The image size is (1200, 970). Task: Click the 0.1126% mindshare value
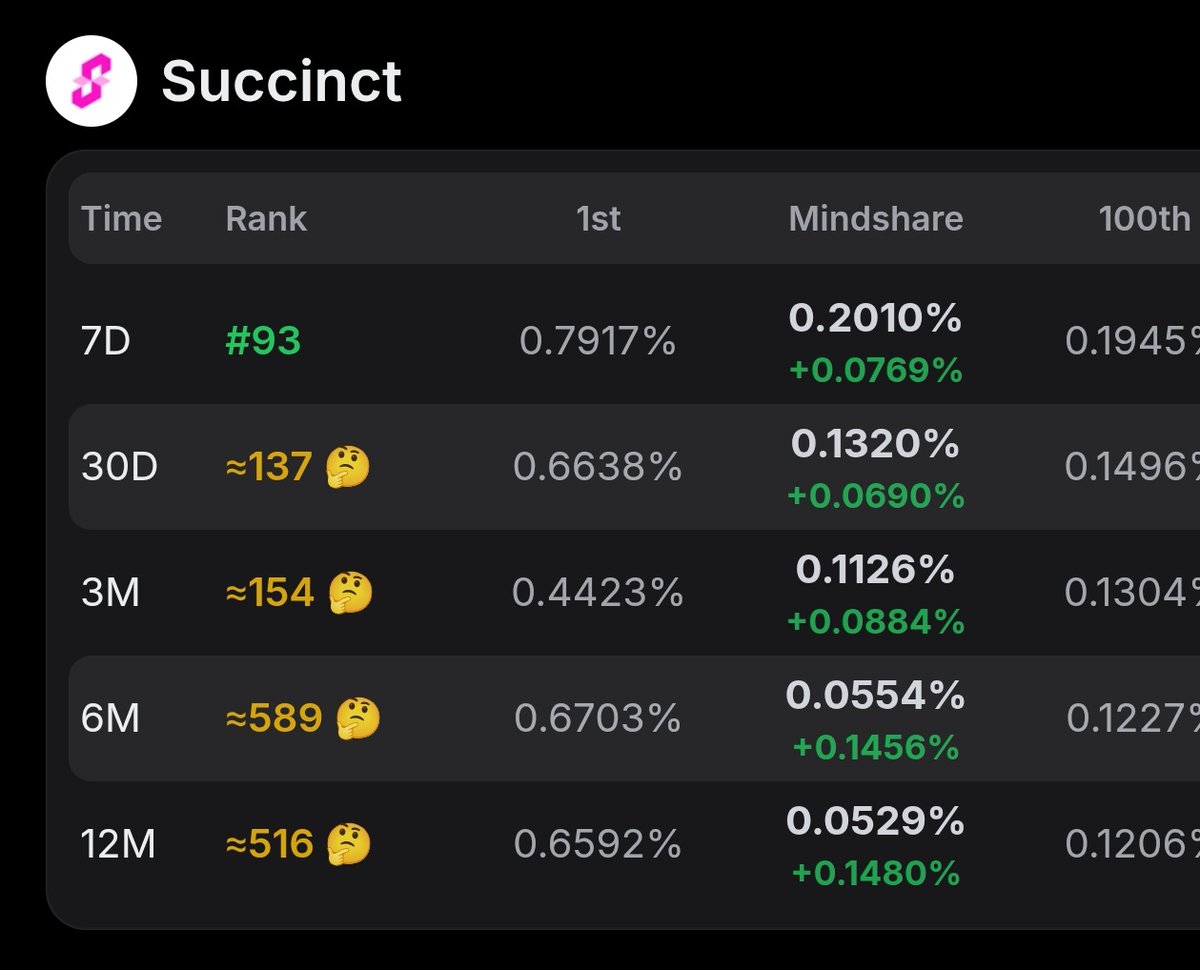click(876, 570)
